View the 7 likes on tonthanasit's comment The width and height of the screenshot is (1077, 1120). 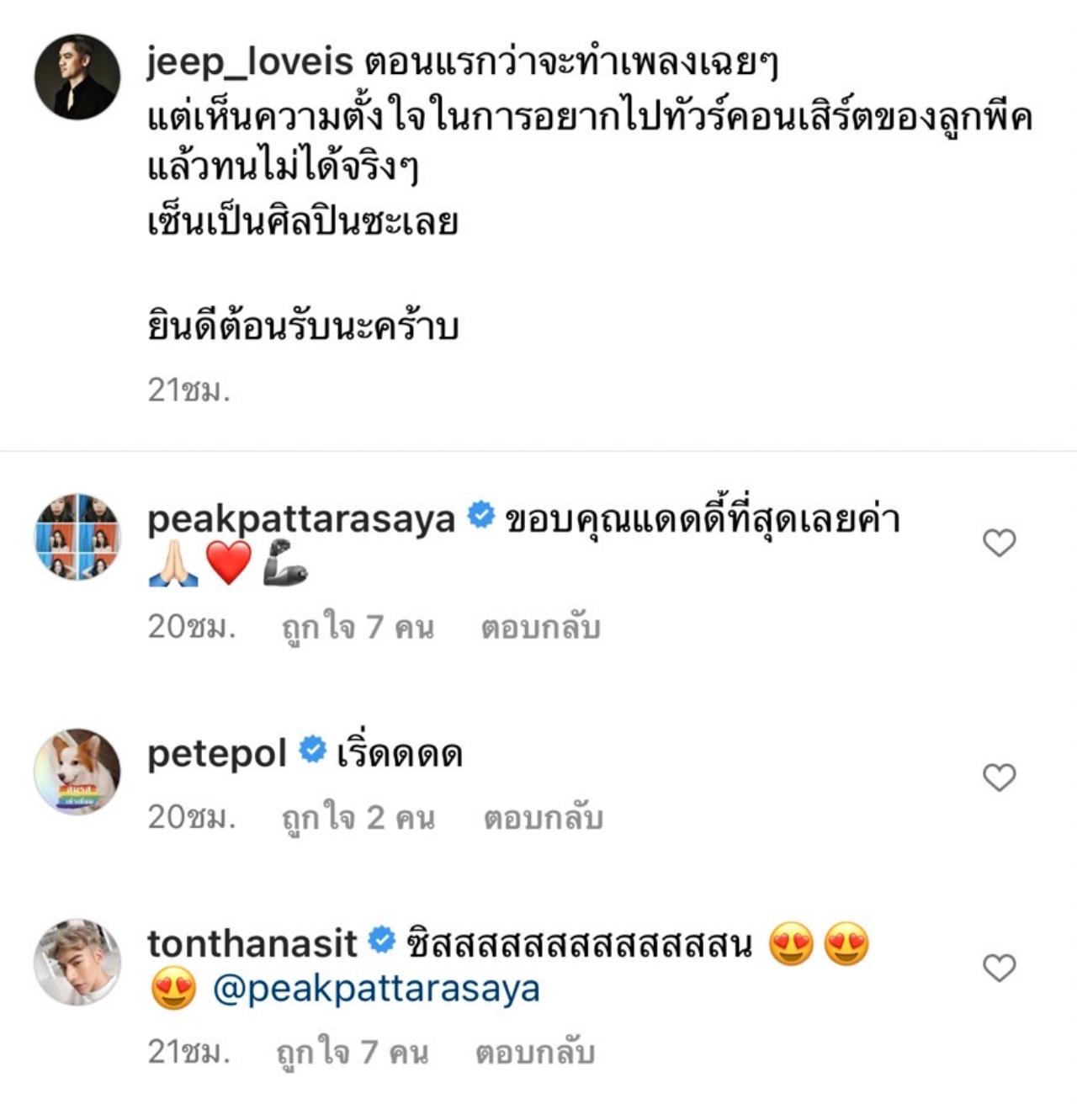coord(353,1053)
